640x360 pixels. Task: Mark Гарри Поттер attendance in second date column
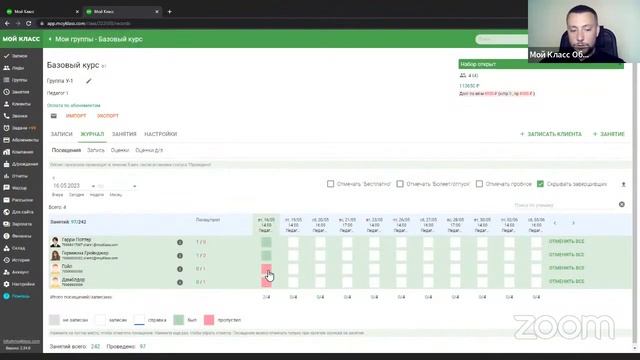(x=293, y=242)
